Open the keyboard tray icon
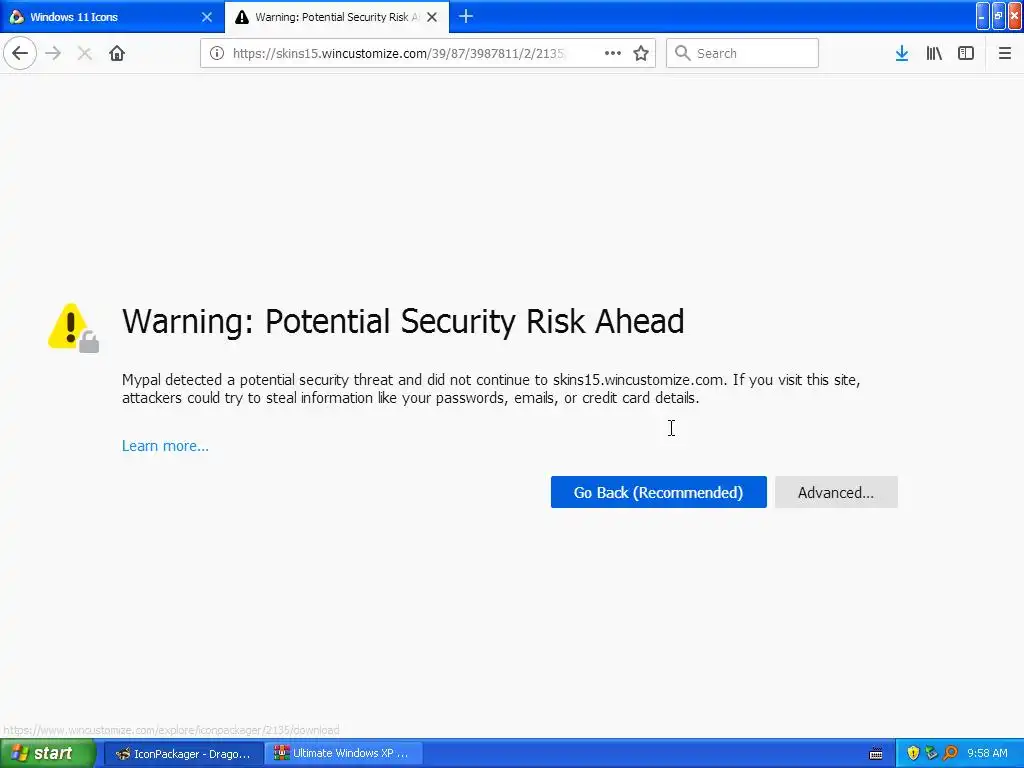Screen dimensions: 1024x768 [x=876, y=754]
